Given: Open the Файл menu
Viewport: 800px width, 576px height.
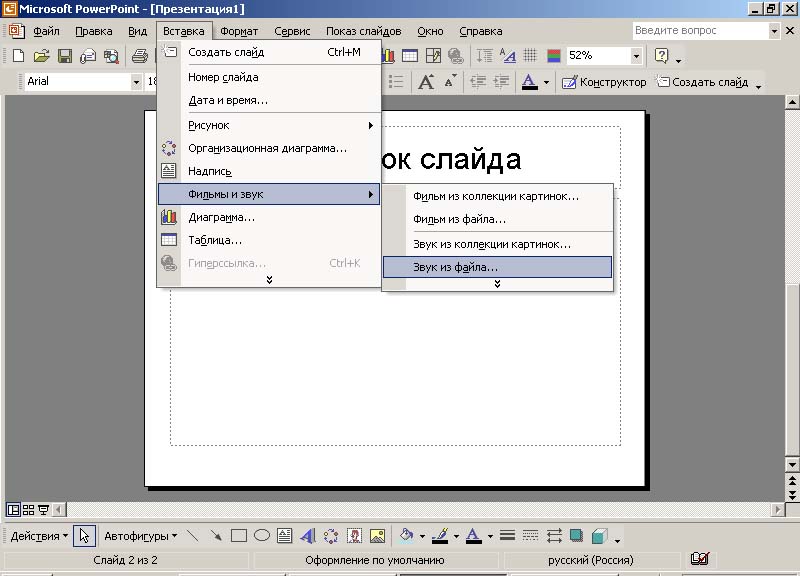Looking at the screenshot, I should [x=46, y=31].
